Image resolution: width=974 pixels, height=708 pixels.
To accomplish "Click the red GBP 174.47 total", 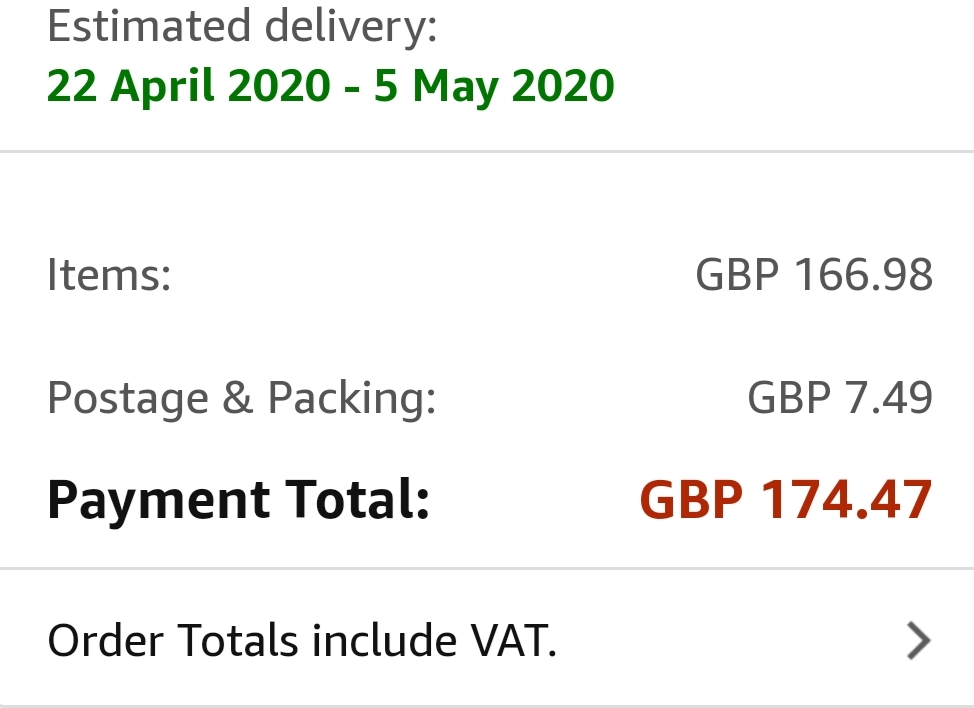I will [786, 499].
